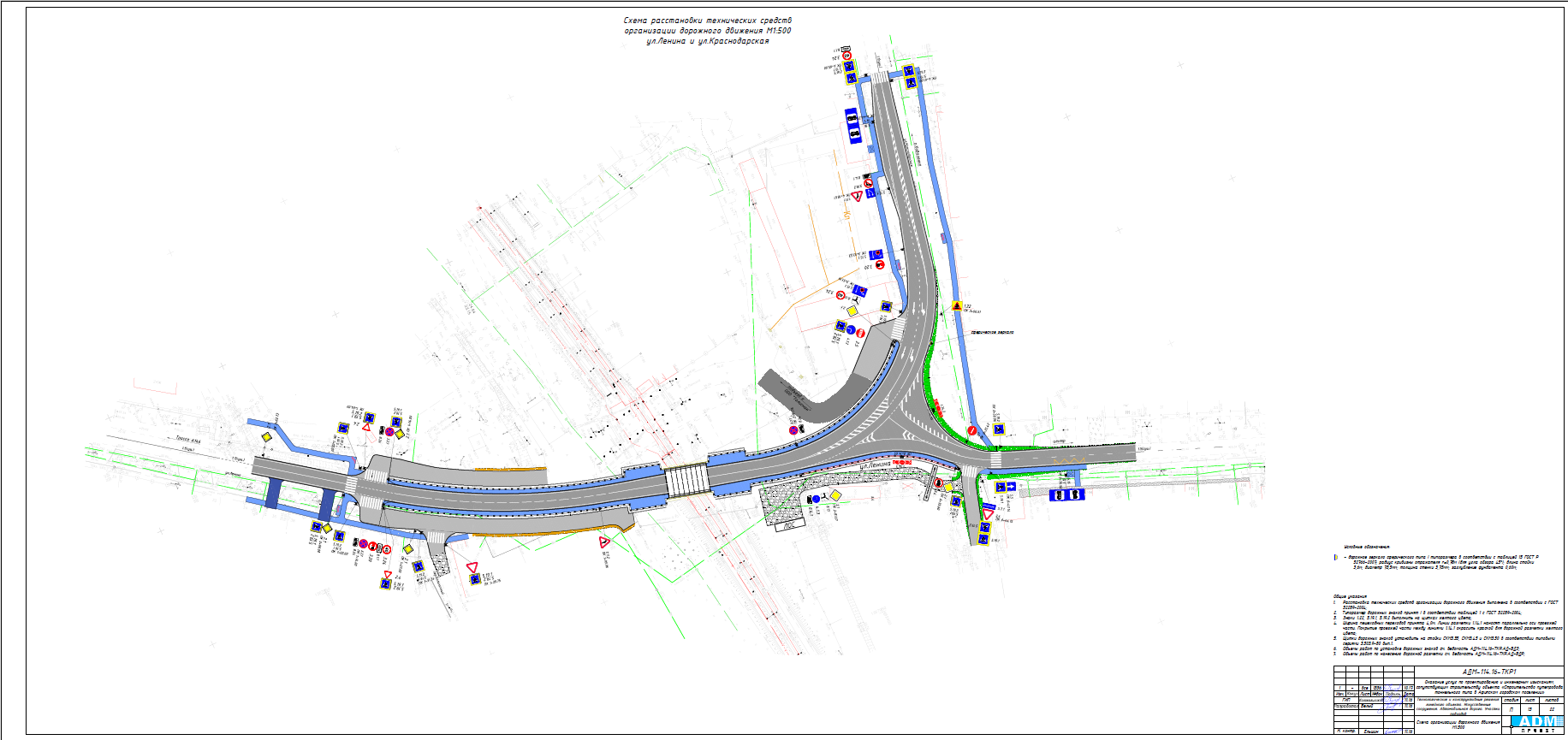The width and height of the screenshot is (1568, 740).
Task: Select the yield sign at the south-east branch road
Action: click(988, 515)
